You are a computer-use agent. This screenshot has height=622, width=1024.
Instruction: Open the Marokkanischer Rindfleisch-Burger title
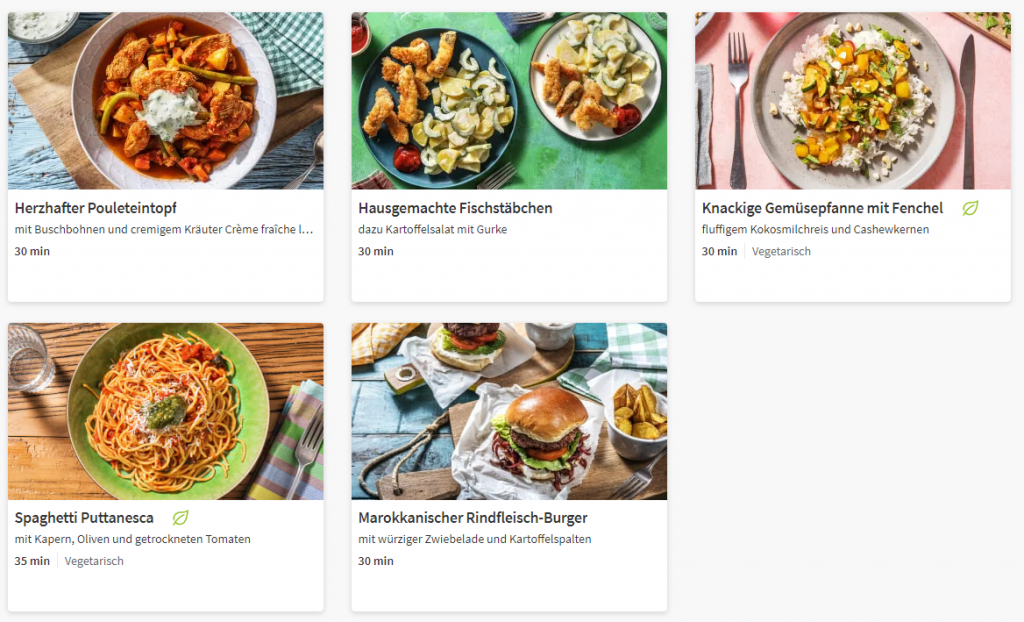click(x=472, y=518)
